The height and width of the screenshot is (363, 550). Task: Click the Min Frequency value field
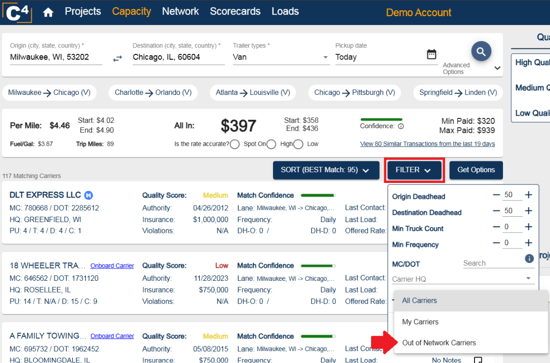tap(512, 243)
